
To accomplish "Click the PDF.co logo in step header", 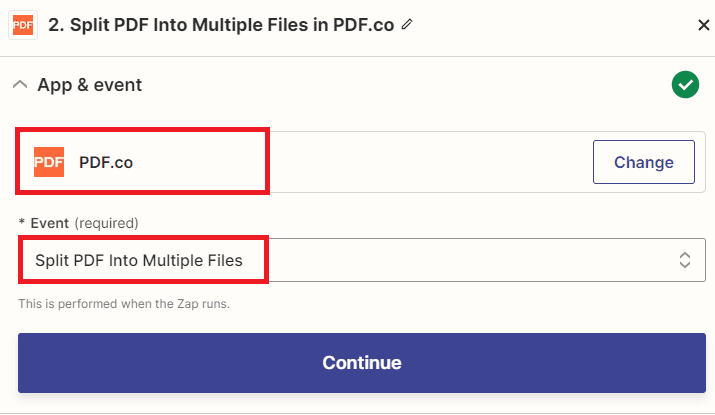I will (x=24, y=24).
